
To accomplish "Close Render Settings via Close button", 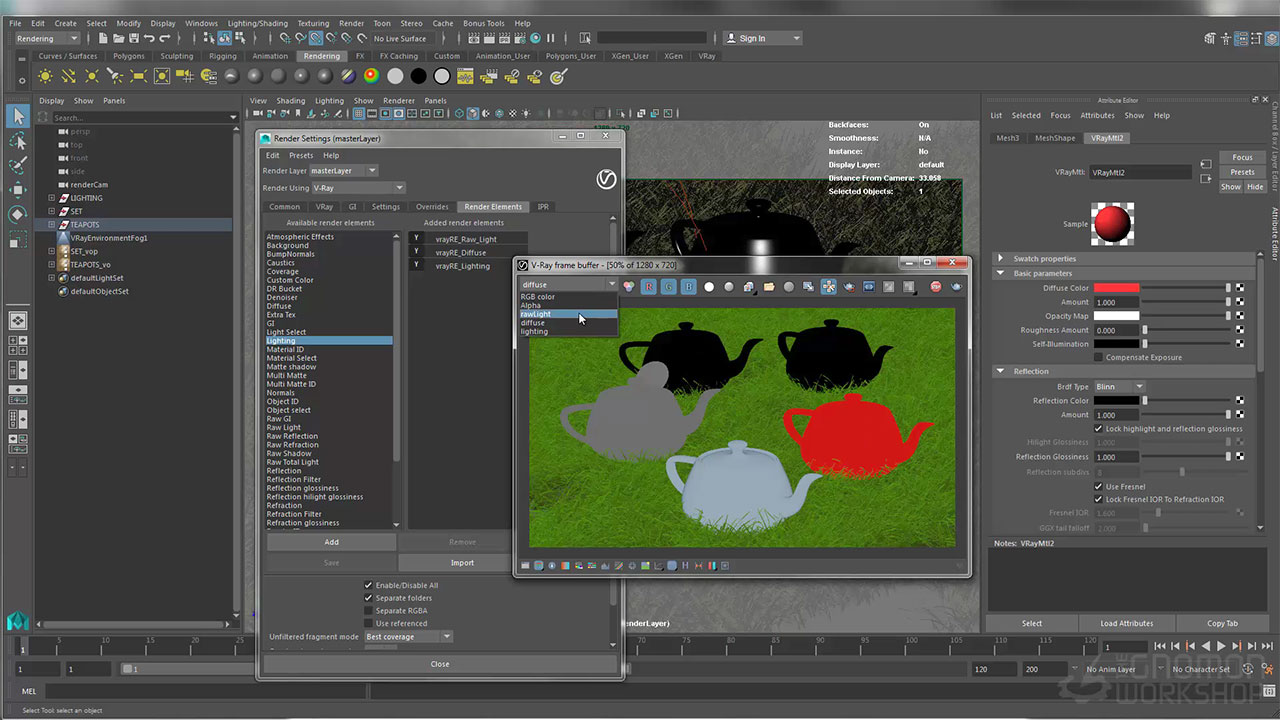I will (440, 664).
